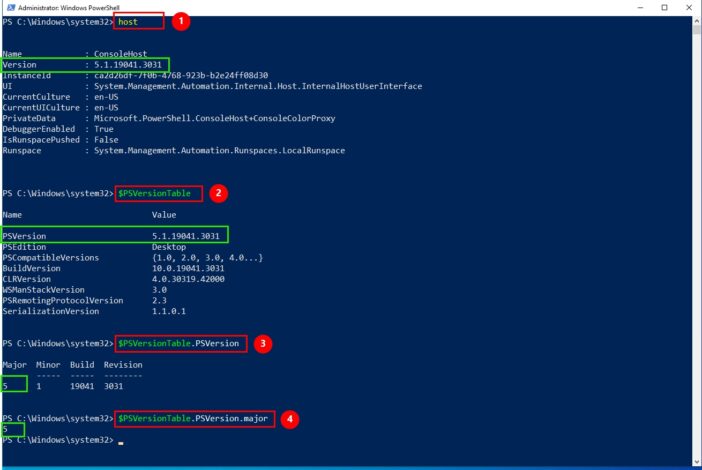This screenshot has width=702, height=470.
Task: Select the 'ConsoleHost' name value
Action: (120, 54)
